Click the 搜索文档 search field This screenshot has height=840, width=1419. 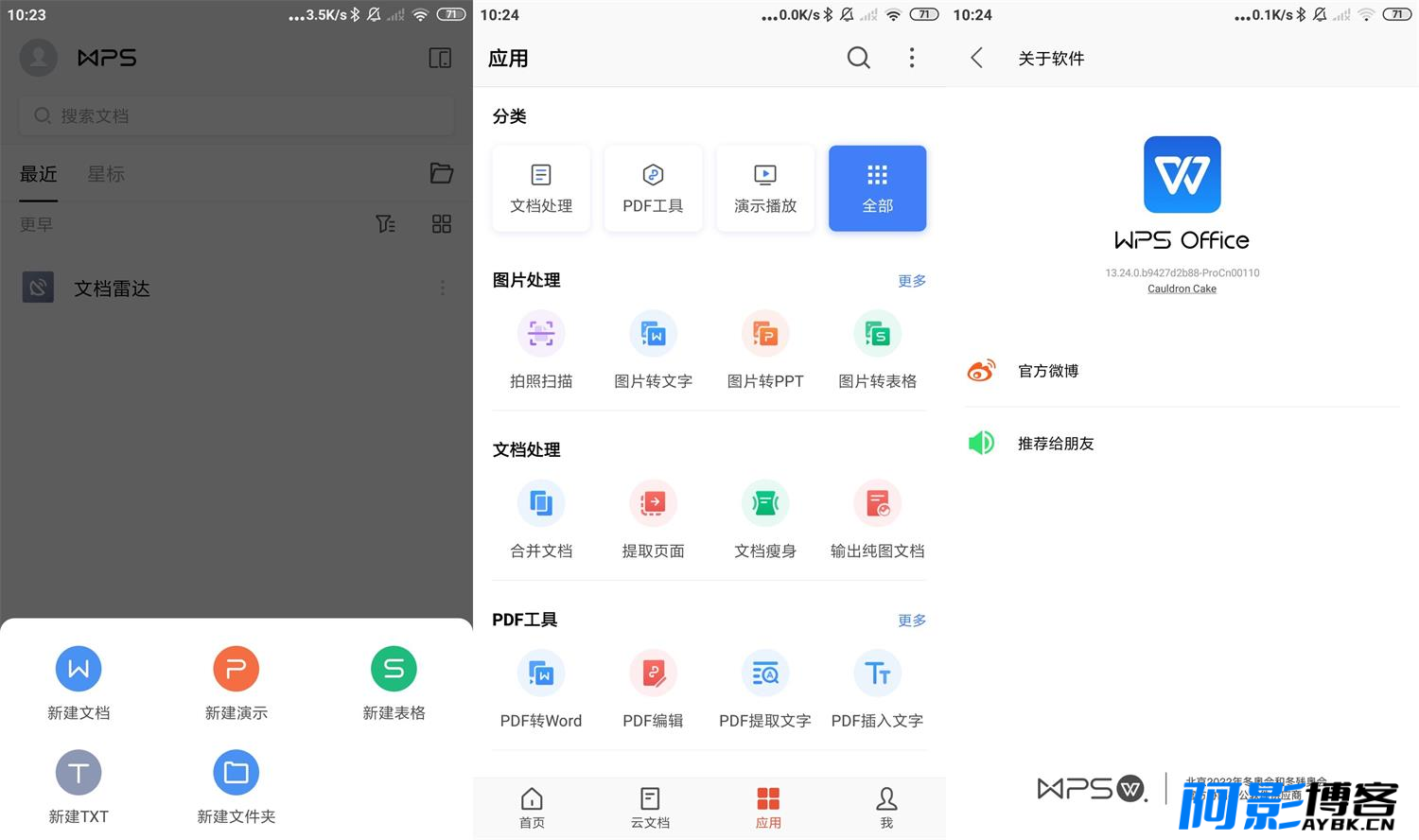[236, 115]
